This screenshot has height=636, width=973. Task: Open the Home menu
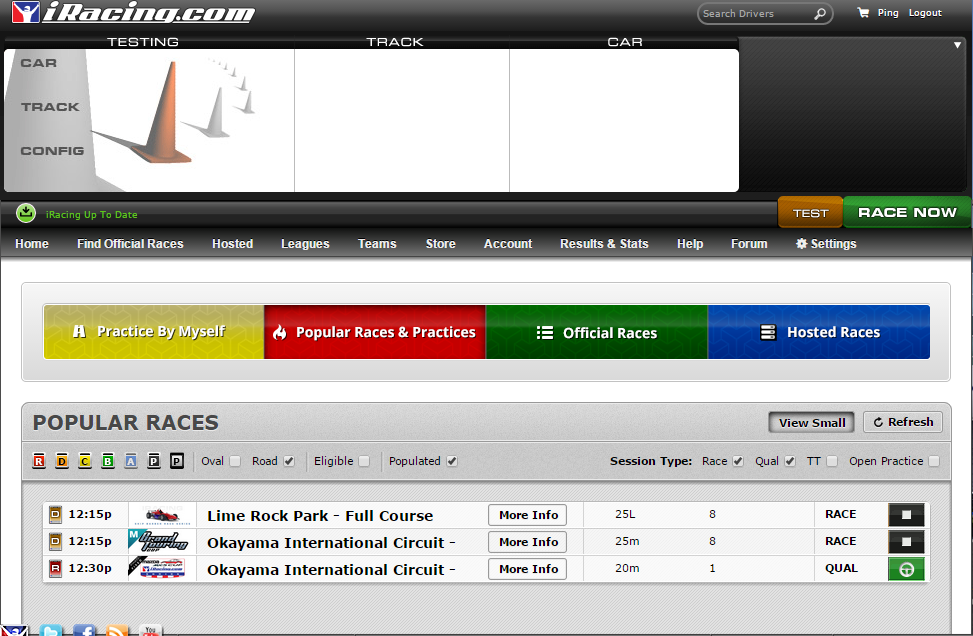(x=32, y=244)
